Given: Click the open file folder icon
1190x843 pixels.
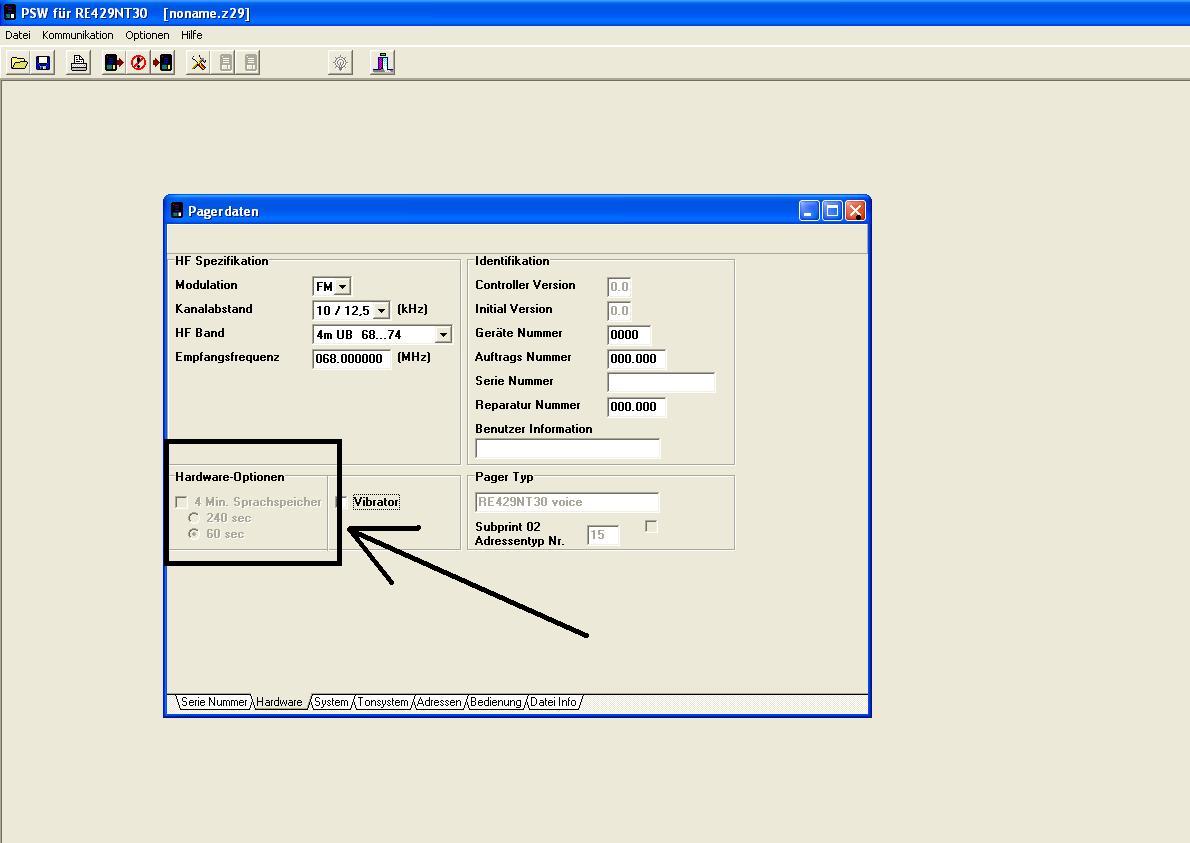Looking at the screenshot, I should click(19, 63).
